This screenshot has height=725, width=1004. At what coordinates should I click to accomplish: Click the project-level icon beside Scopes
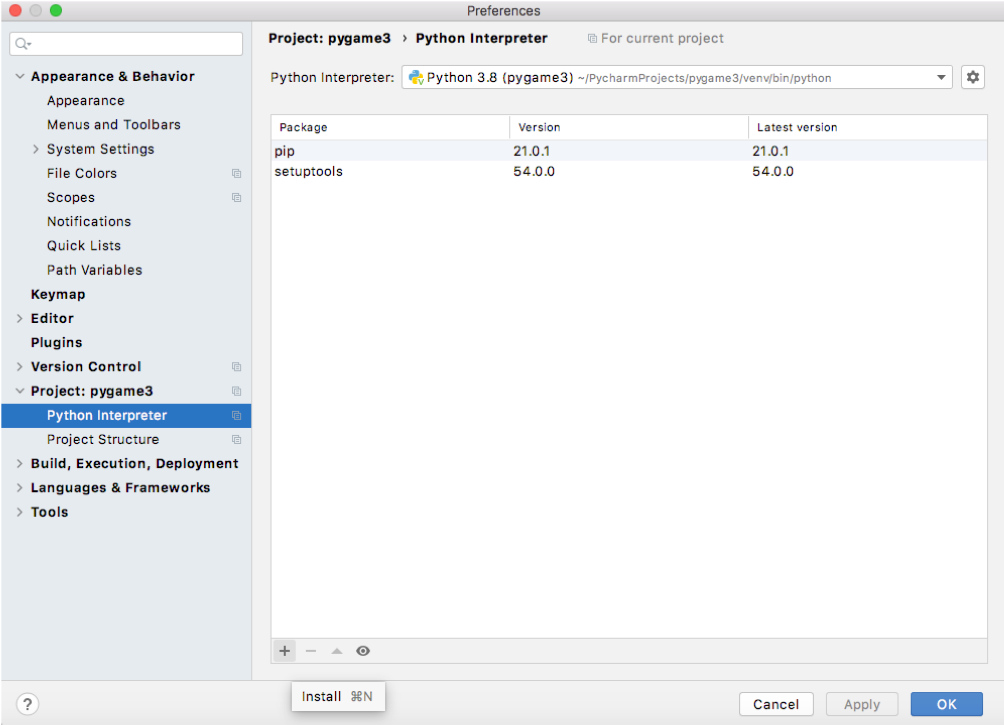[236, 198]
